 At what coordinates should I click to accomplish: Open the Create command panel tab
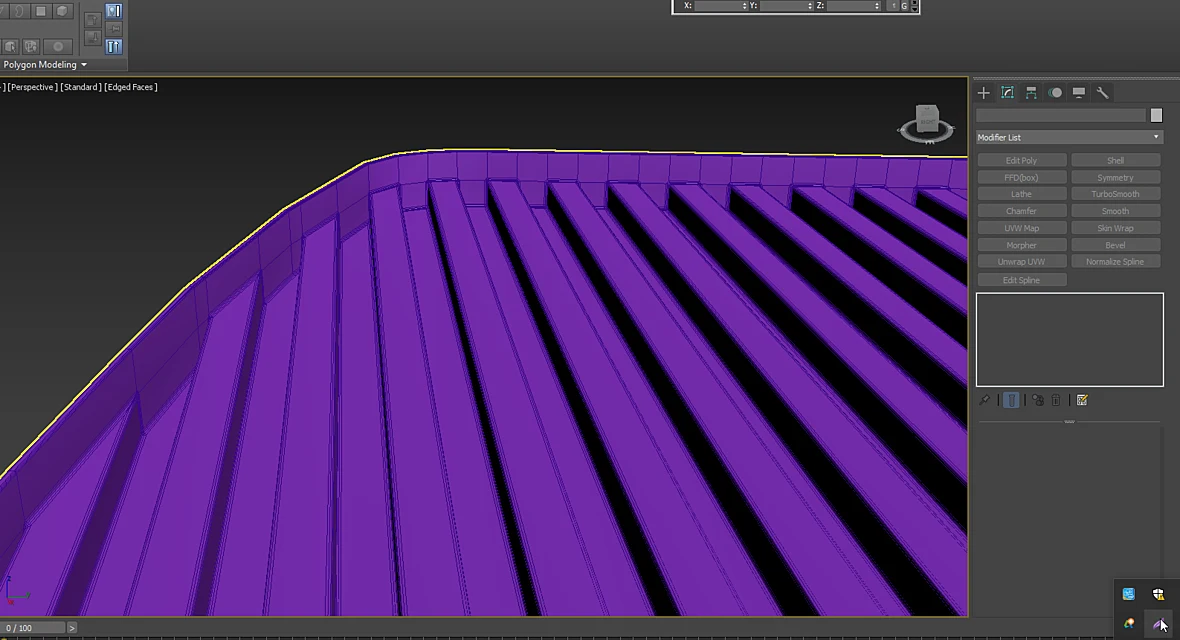pos(984,93)
